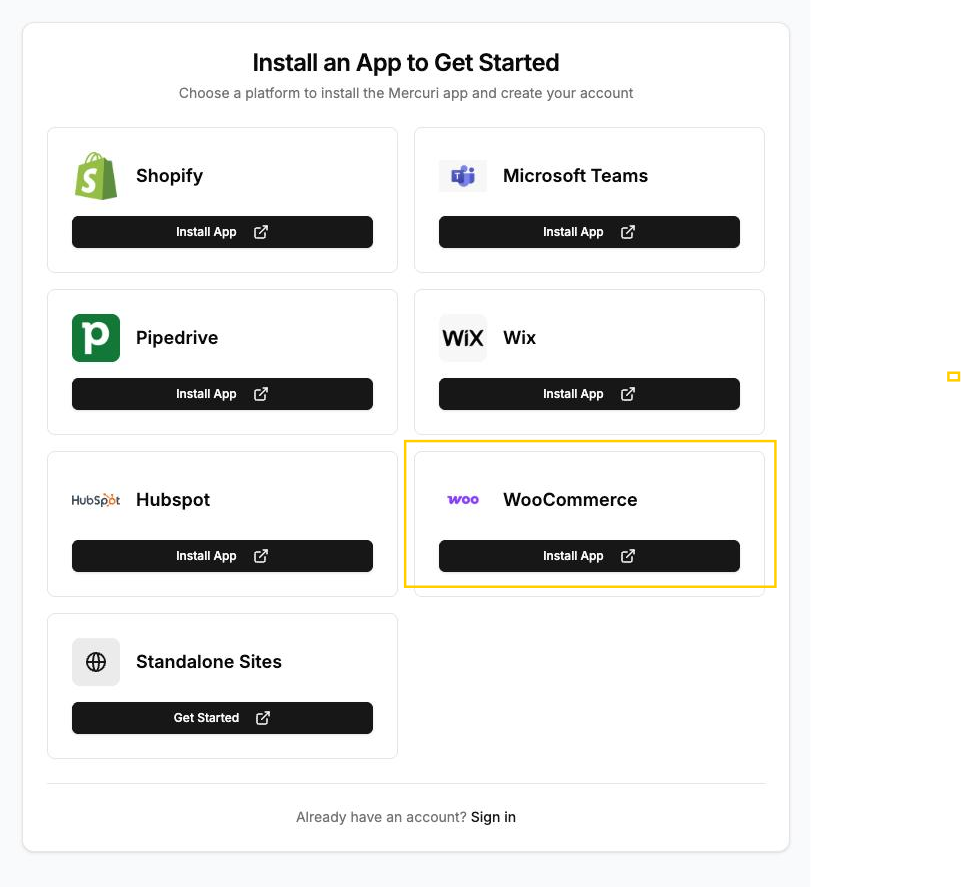Open the Sign in link

pyautogui.click(x=493, y=817)
